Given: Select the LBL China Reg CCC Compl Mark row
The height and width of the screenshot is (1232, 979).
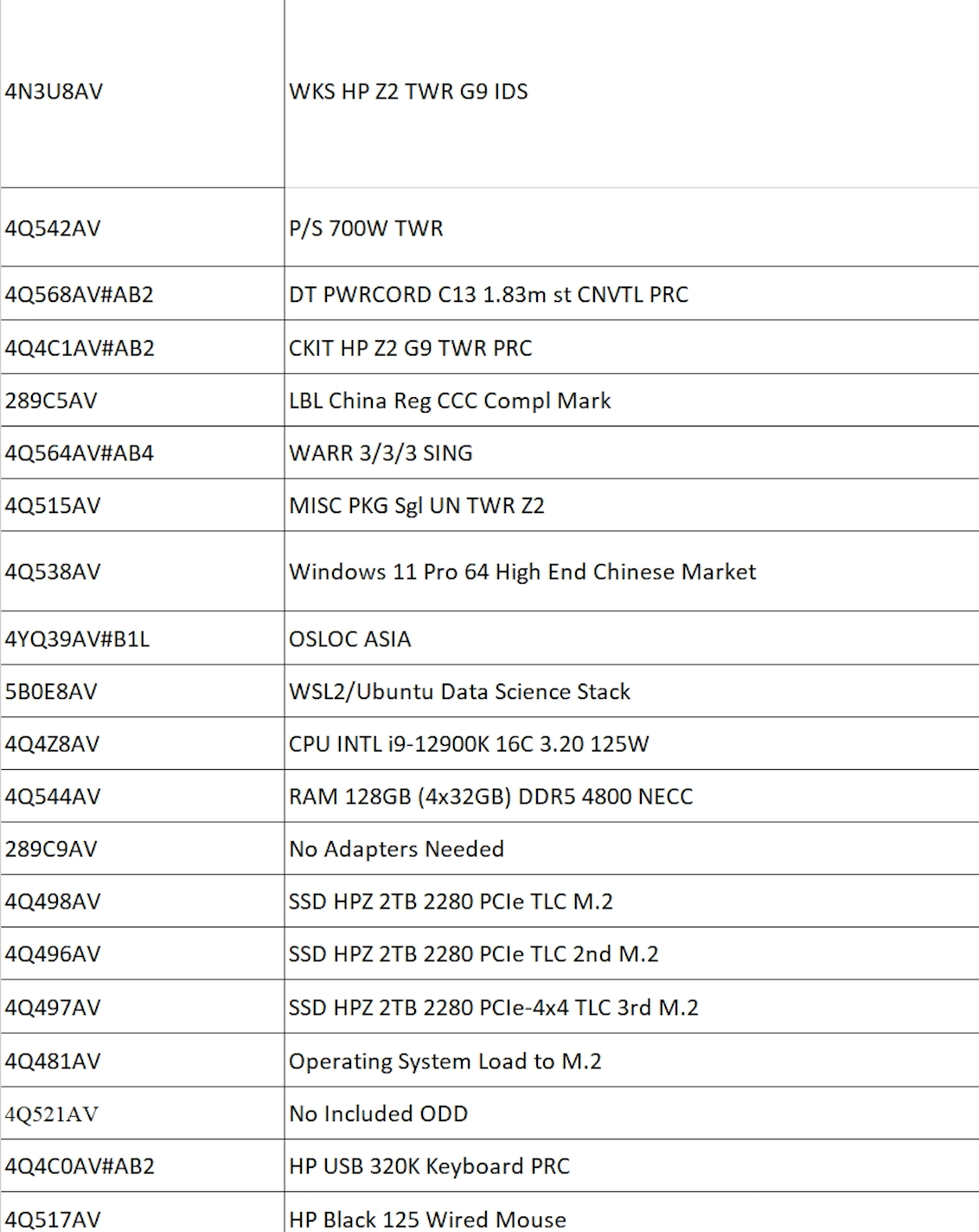Looking at the screenshot, I should pyautogui.click(x=450, y=401).
